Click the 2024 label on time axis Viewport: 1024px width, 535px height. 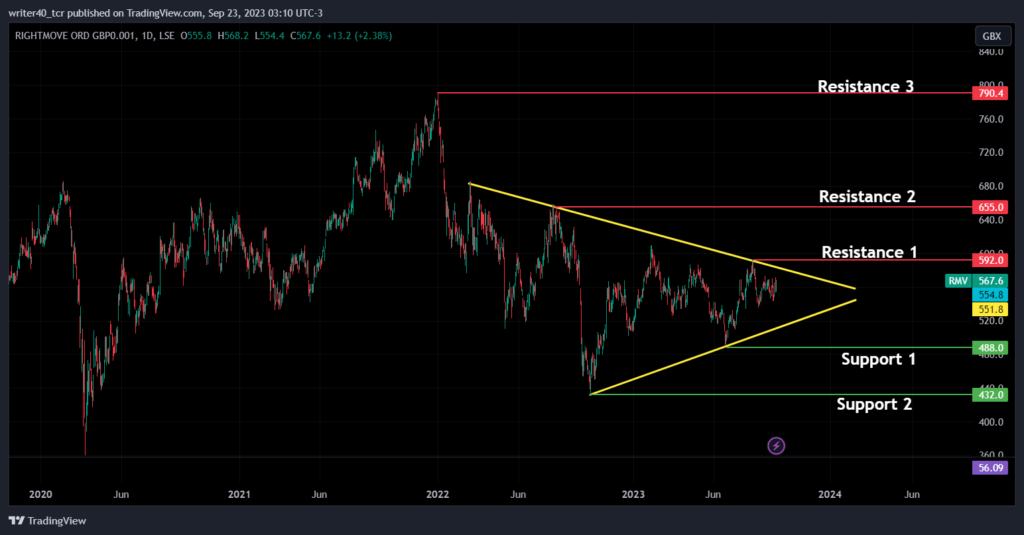click(x=830, y=494)
